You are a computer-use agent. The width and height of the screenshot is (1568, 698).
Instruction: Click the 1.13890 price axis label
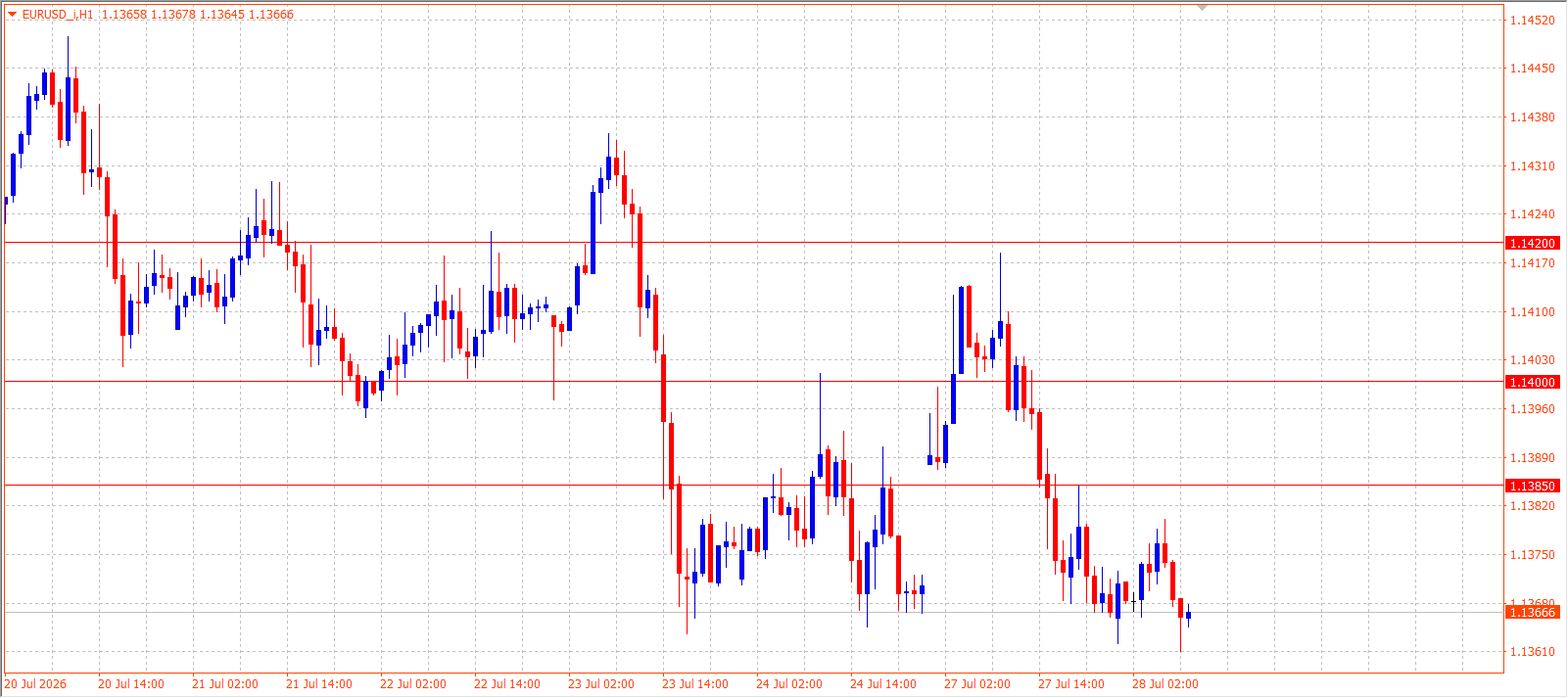click(1532, 458)
